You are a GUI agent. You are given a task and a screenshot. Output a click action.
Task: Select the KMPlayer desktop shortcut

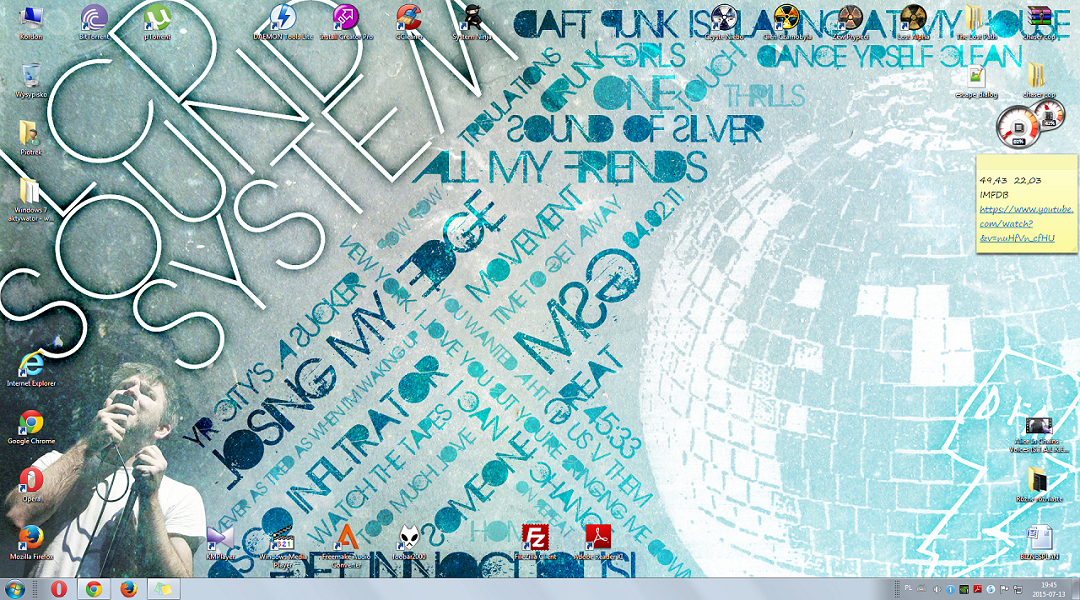pos(220,543)
